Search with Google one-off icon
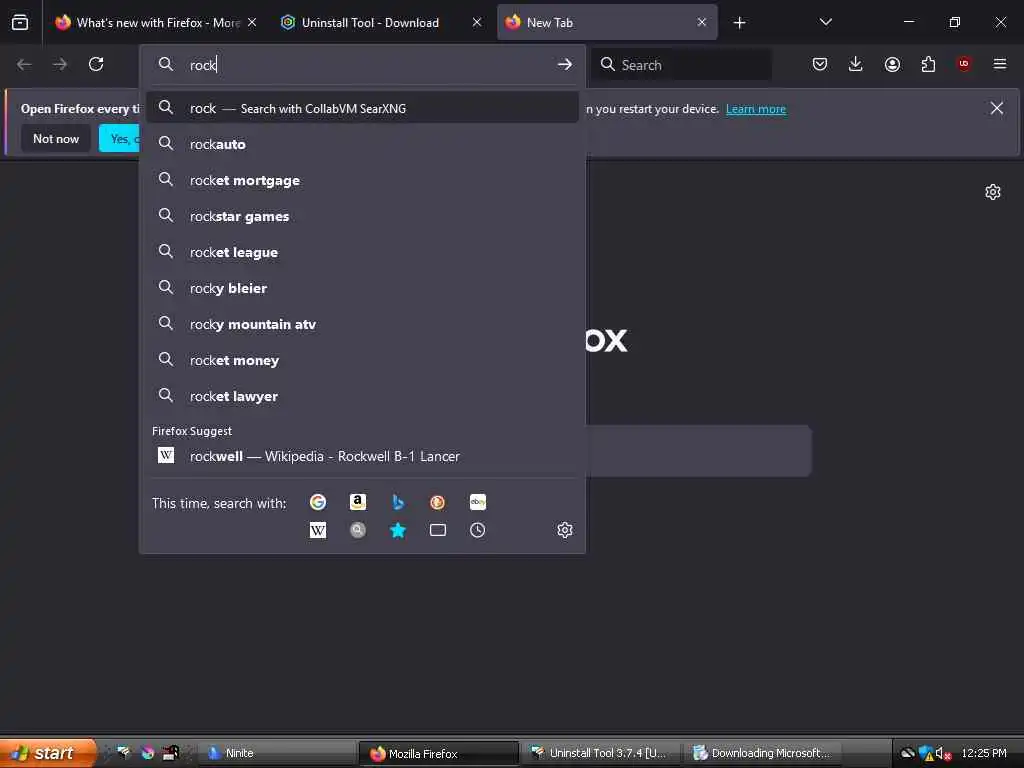1024x768 pixels. tap(318, 502)
